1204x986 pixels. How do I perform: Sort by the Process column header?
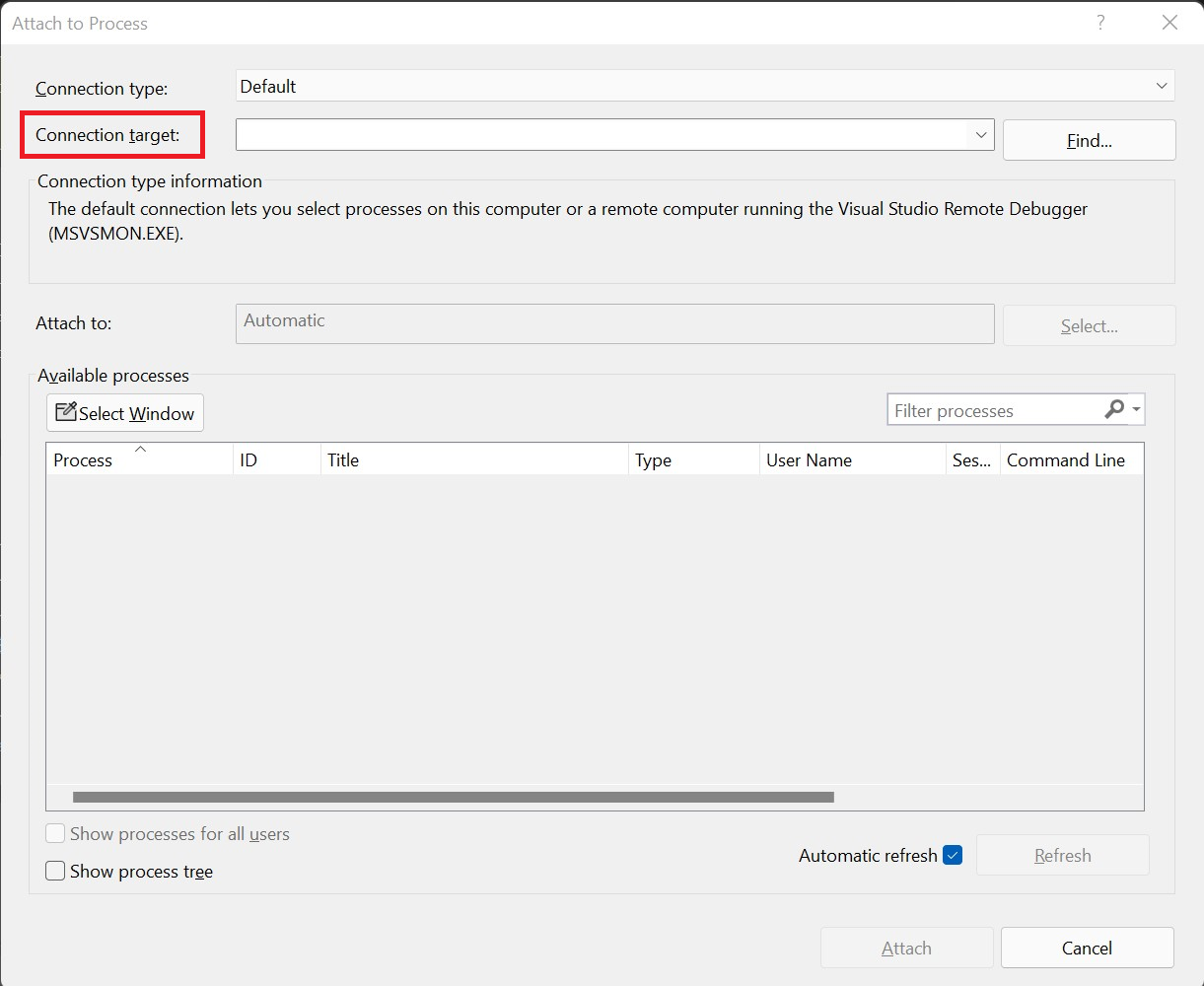click(139, 459)
